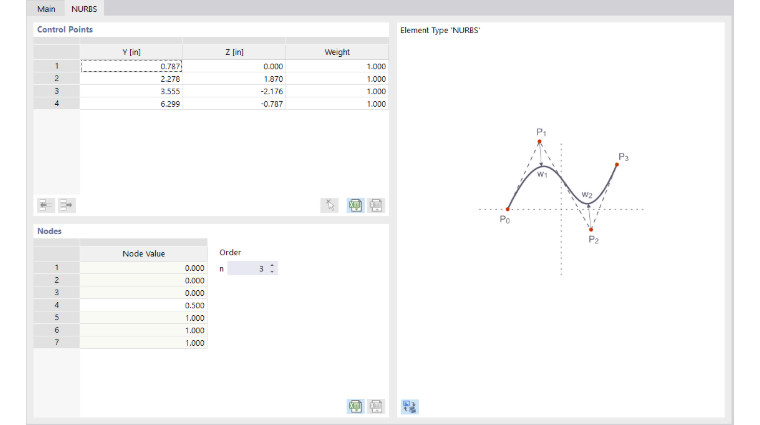Click the Y [in] column header
Viewport: 760px width, 425px height.
click(131, 52)
